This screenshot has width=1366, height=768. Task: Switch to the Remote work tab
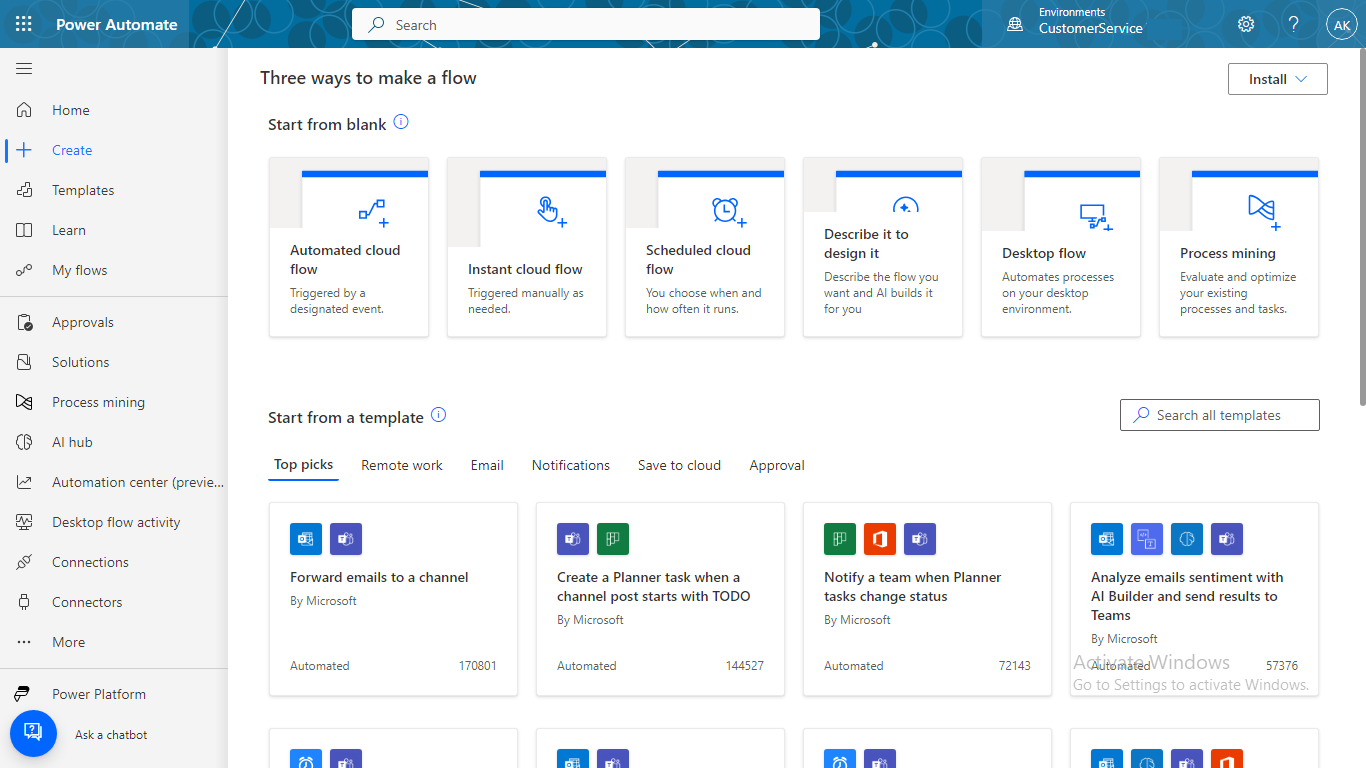click(401, 465)
